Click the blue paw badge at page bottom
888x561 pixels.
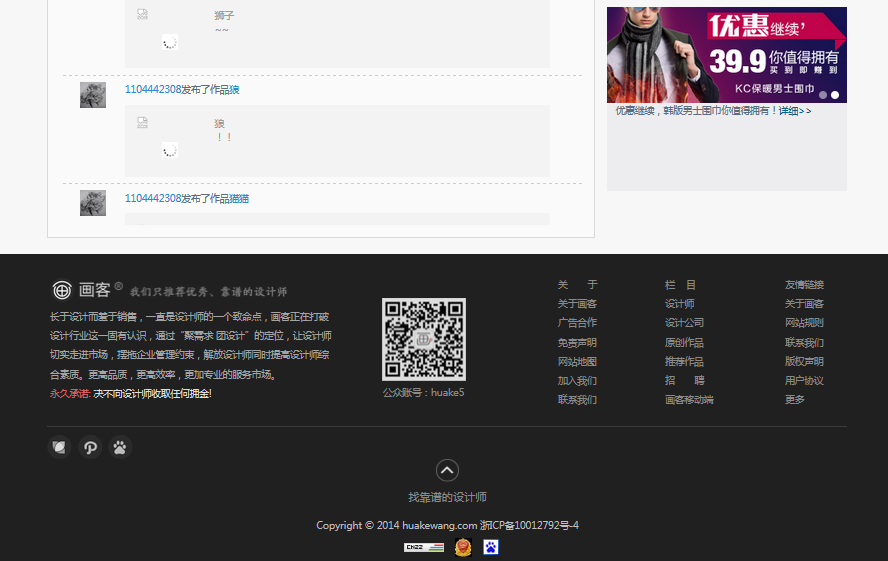pyautogui.click(x=491, y=547)
